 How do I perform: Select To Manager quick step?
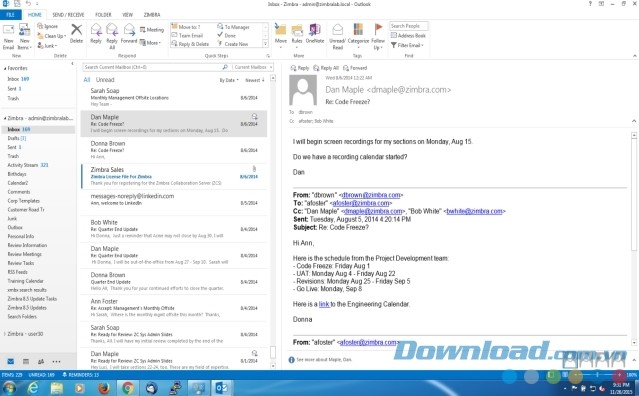click(234, 27)
